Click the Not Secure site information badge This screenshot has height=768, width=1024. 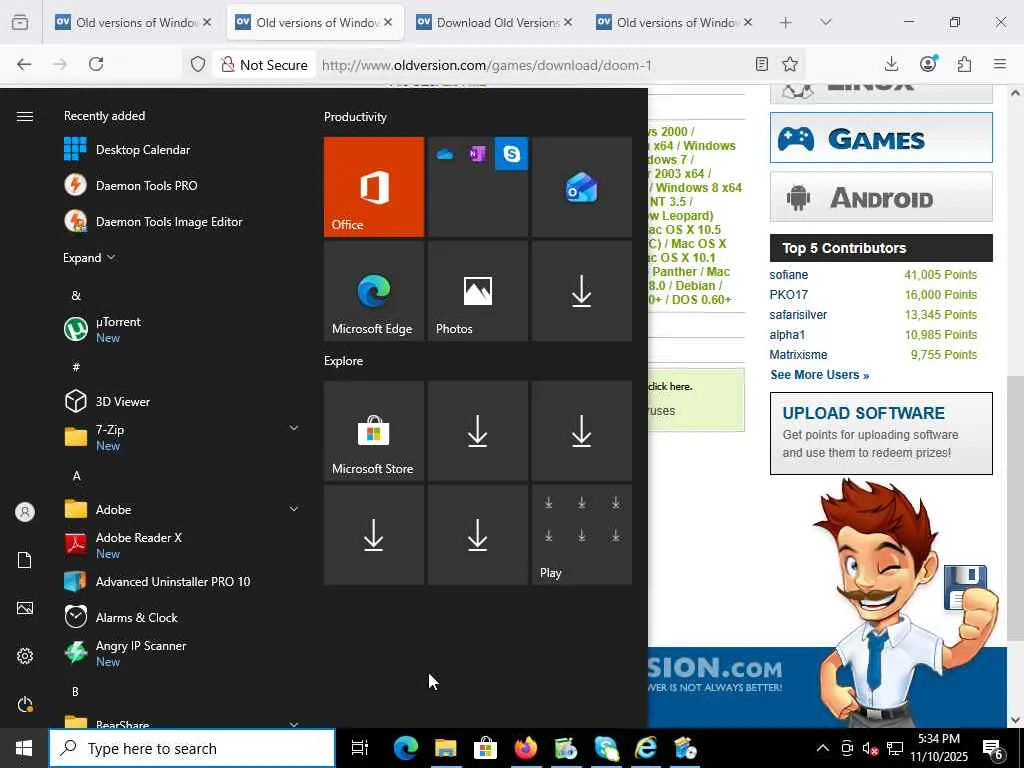(264, 65)
